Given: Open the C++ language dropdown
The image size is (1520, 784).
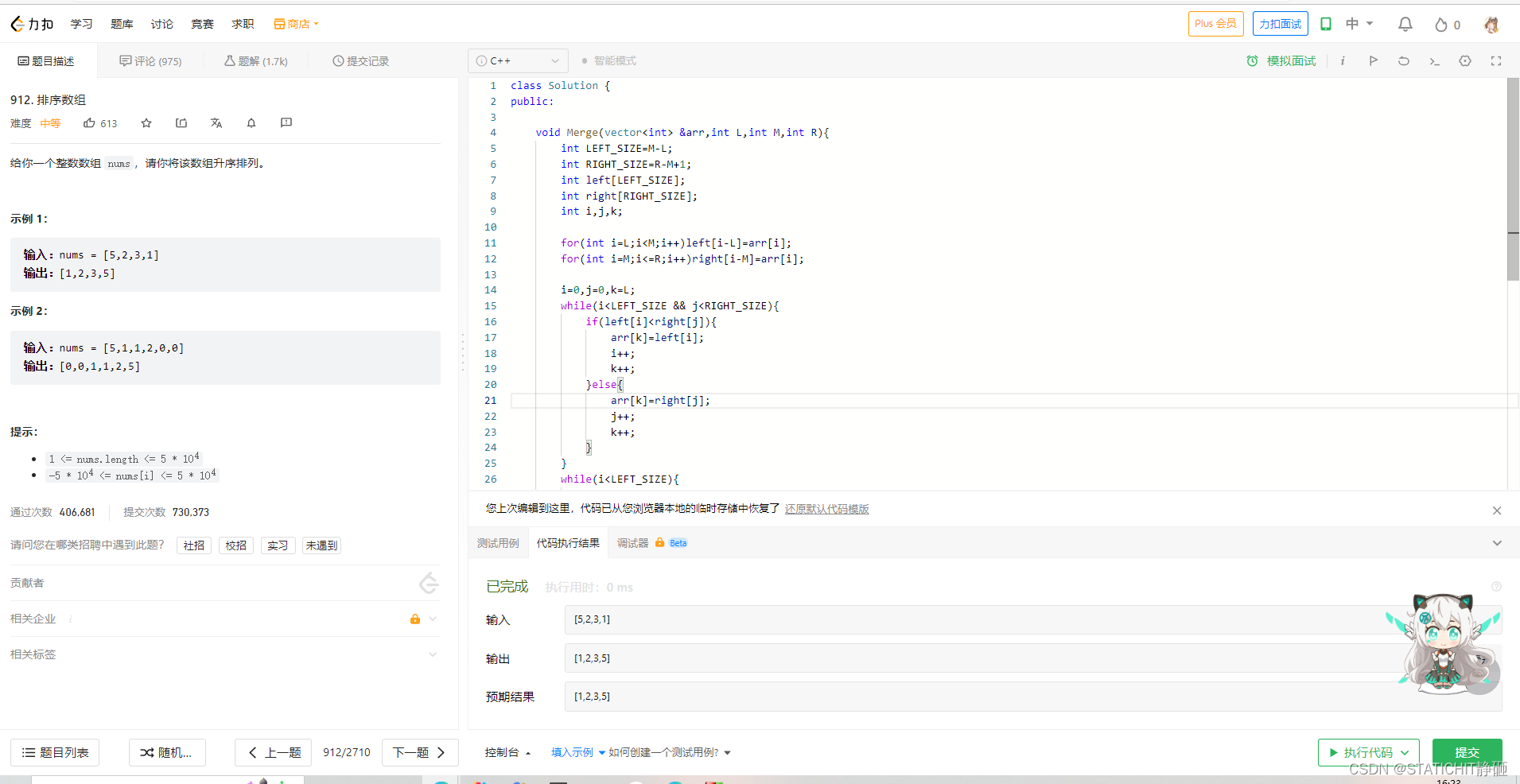Looking at the screenshot, I should 518,60.
